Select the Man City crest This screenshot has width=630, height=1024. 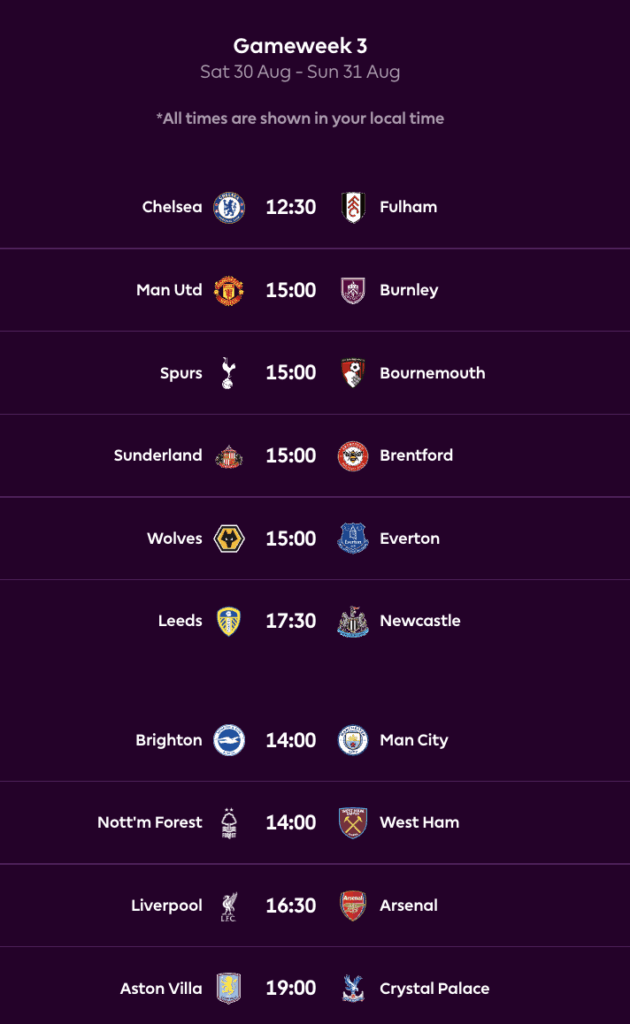pyautogui.click(x=355, y=740)
